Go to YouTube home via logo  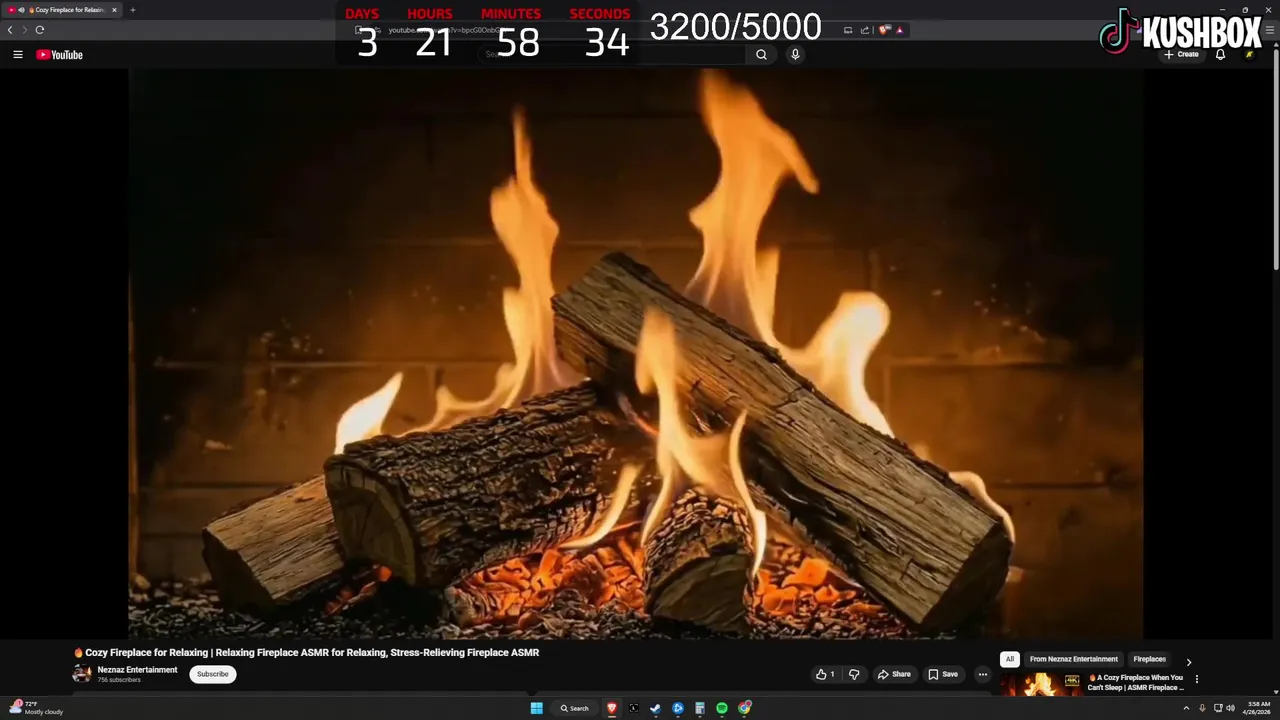coord(60,55)
